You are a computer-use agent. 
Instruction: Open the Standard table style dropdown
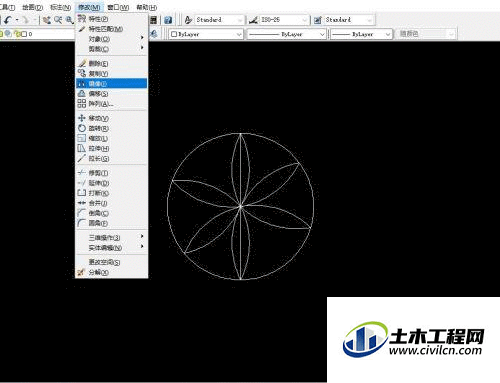(x=348, y=20)
